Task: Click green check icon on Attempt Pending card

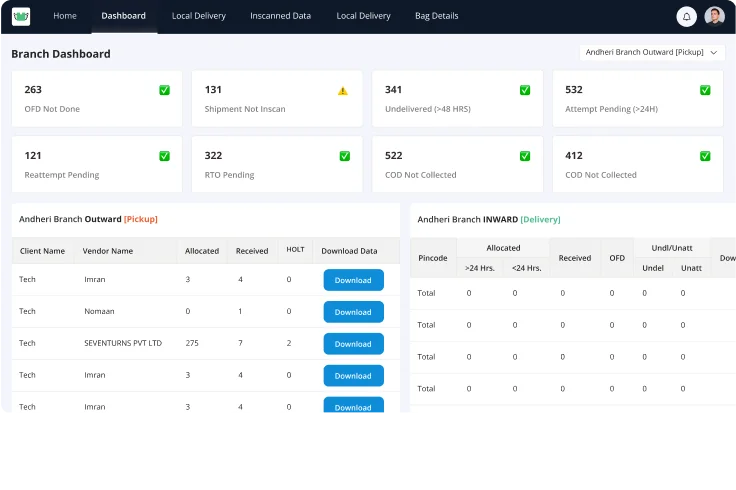Action: (x=705, y=90)
